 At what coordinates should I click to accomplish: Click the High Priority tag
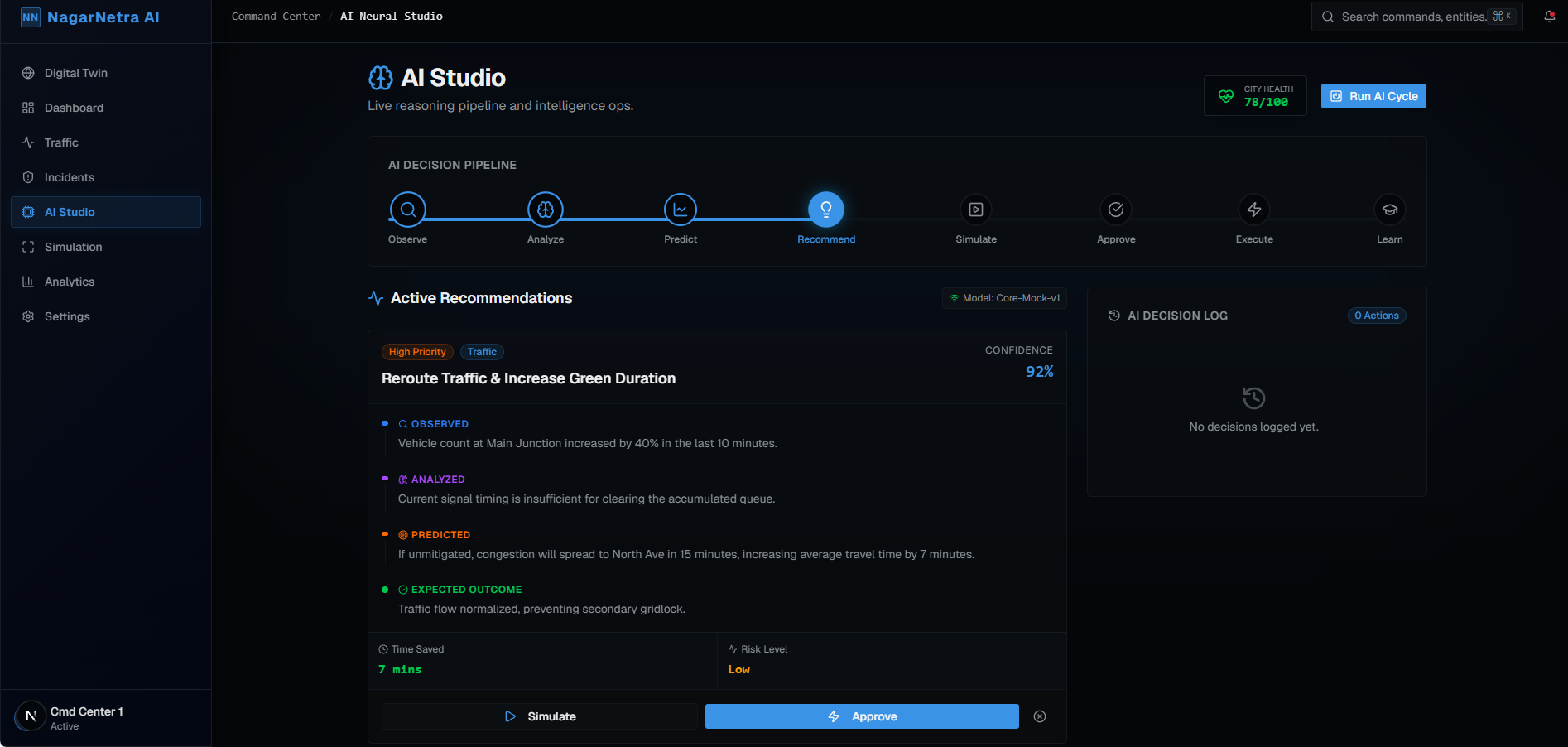click(x=417, y=352)
